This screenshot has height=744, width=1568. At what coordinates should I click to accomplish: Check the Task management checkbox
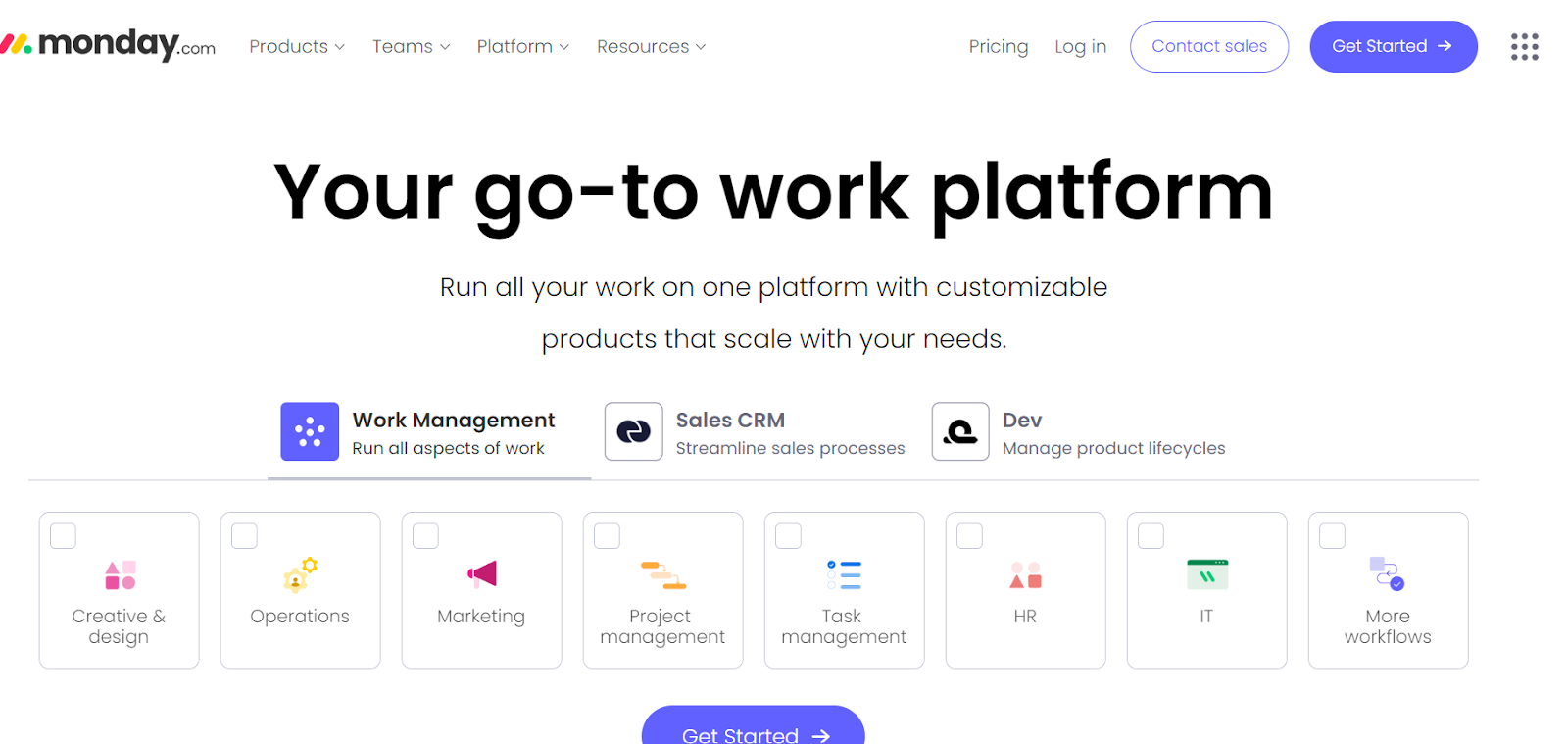pyautogui.click(x=789, y=536)
